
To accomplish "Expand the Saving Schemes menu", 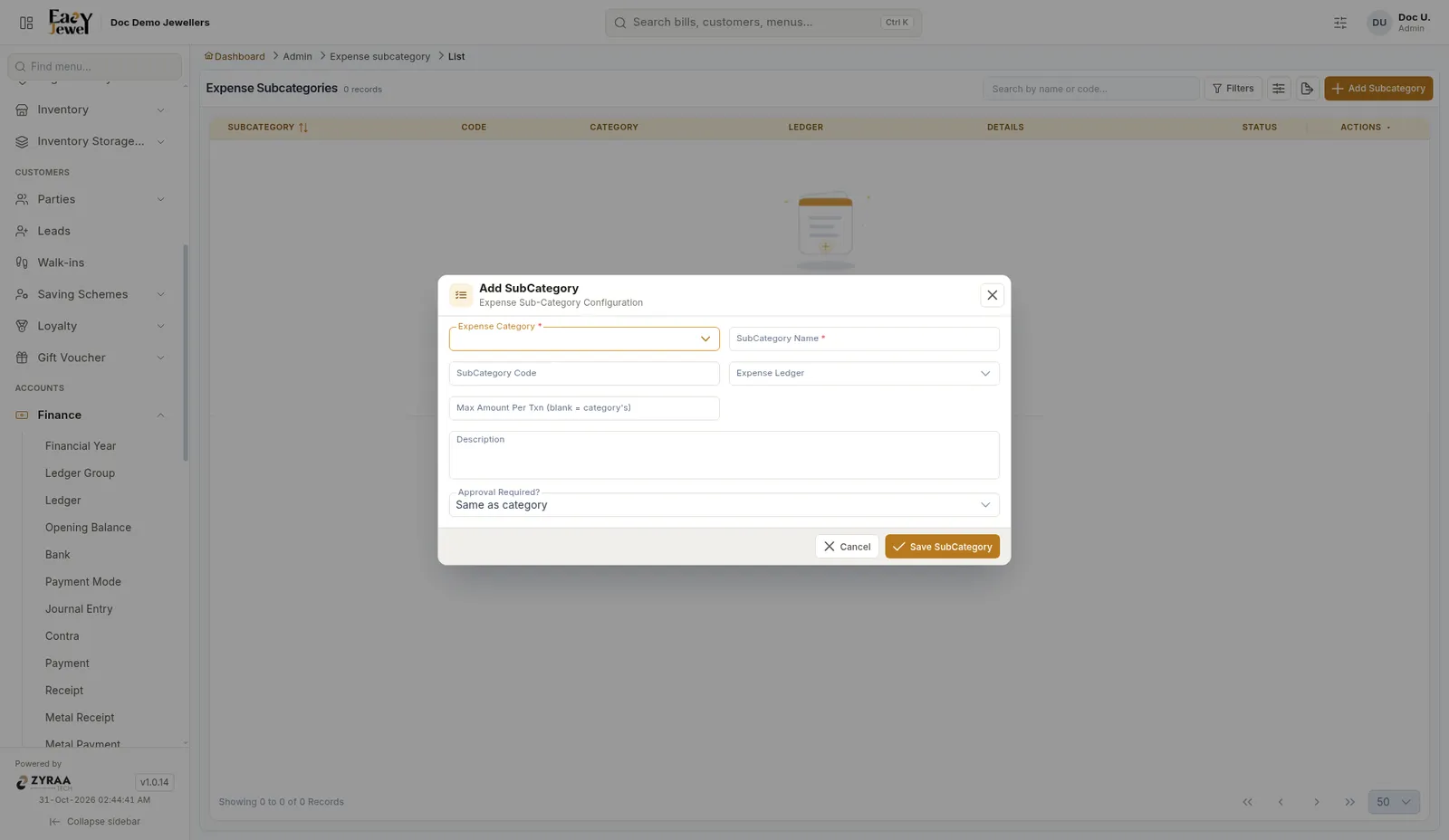I will click(94, 294).
